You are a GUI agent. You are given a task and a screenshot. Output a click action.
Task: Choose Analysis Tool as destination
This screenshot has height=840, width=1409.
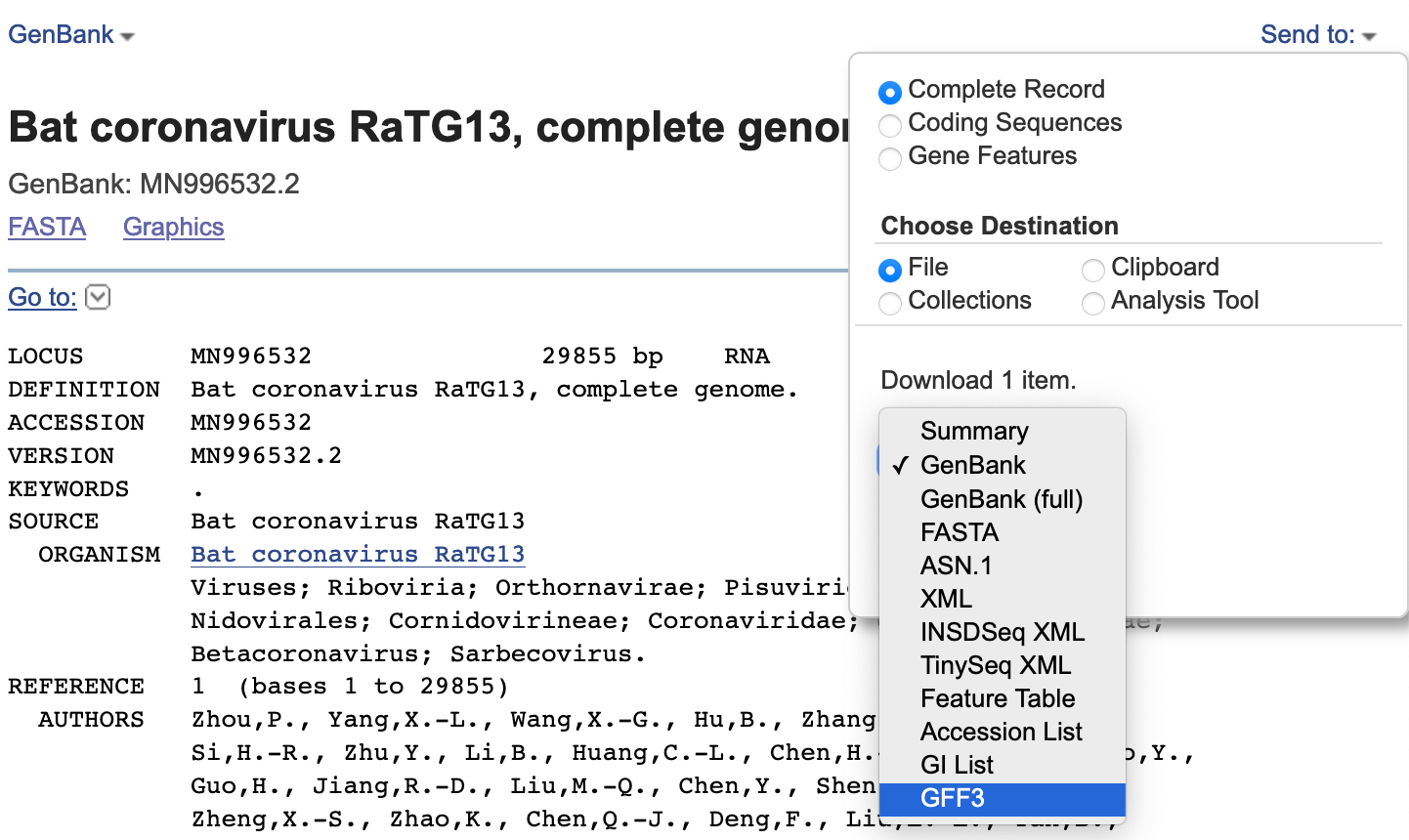click(x=1092, y=304)
